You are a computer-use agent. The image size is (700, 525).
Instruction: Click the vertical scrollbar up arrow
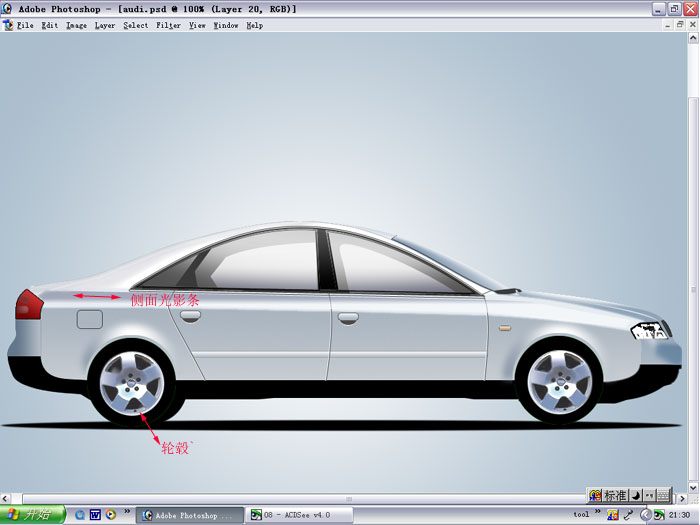[692, 38]
